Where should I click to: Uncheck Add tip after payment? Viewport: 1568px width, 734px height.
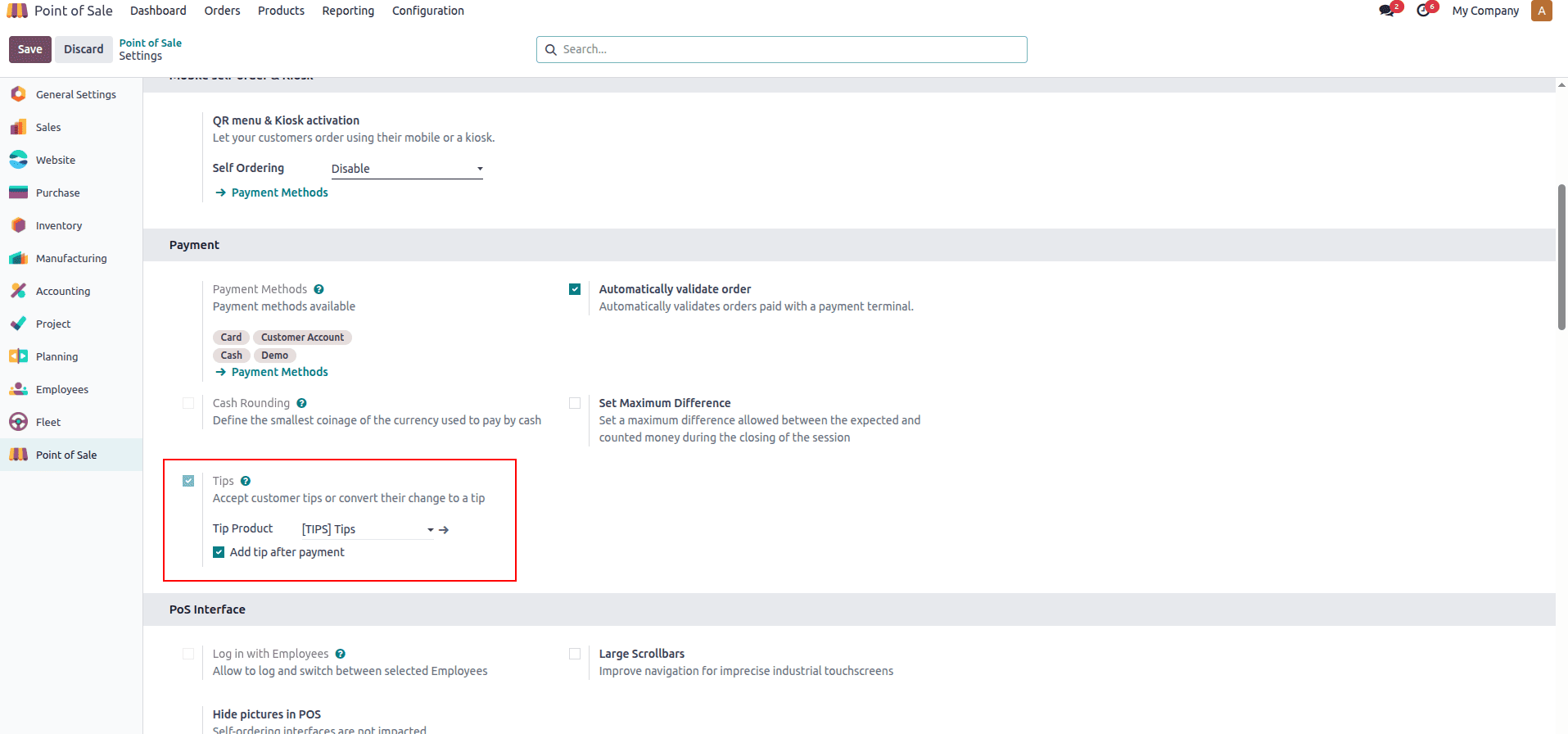[219, 552]
